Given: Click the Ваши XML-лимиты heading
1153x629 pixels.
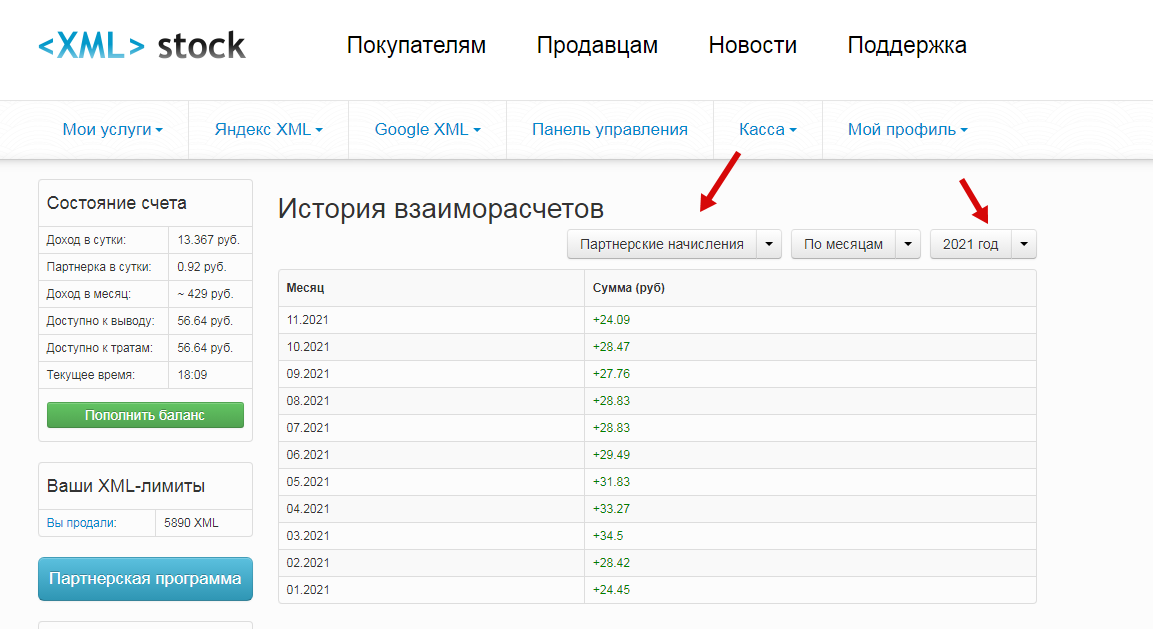Looking at the screenshot, I should coord(126,486).
